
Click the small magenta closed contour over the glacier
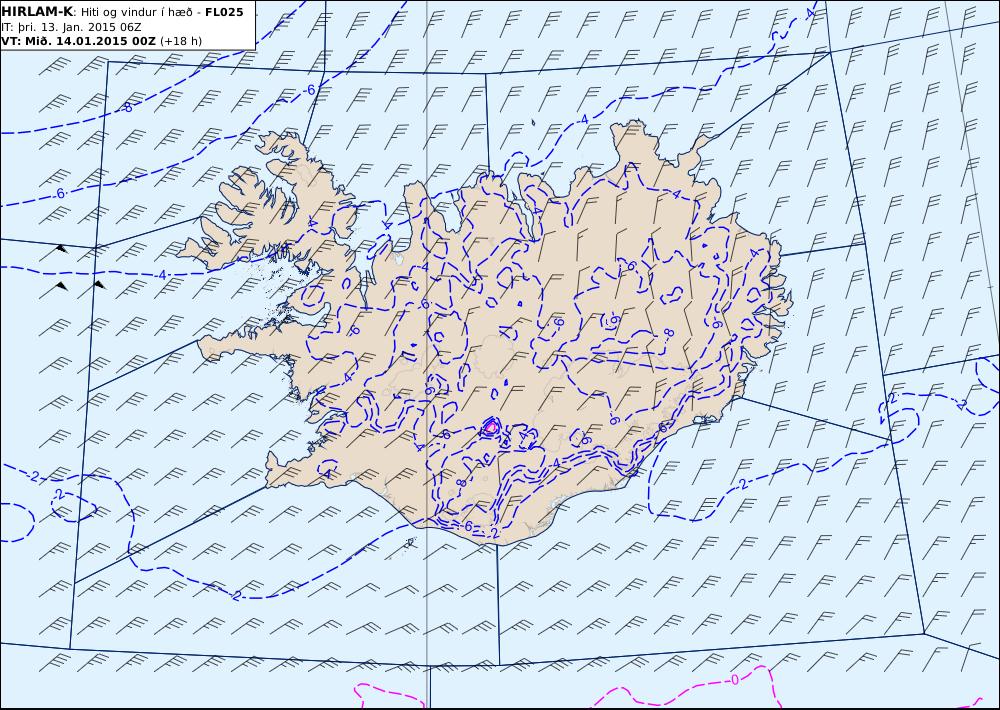pyautogui.click(x=490, y=427)
